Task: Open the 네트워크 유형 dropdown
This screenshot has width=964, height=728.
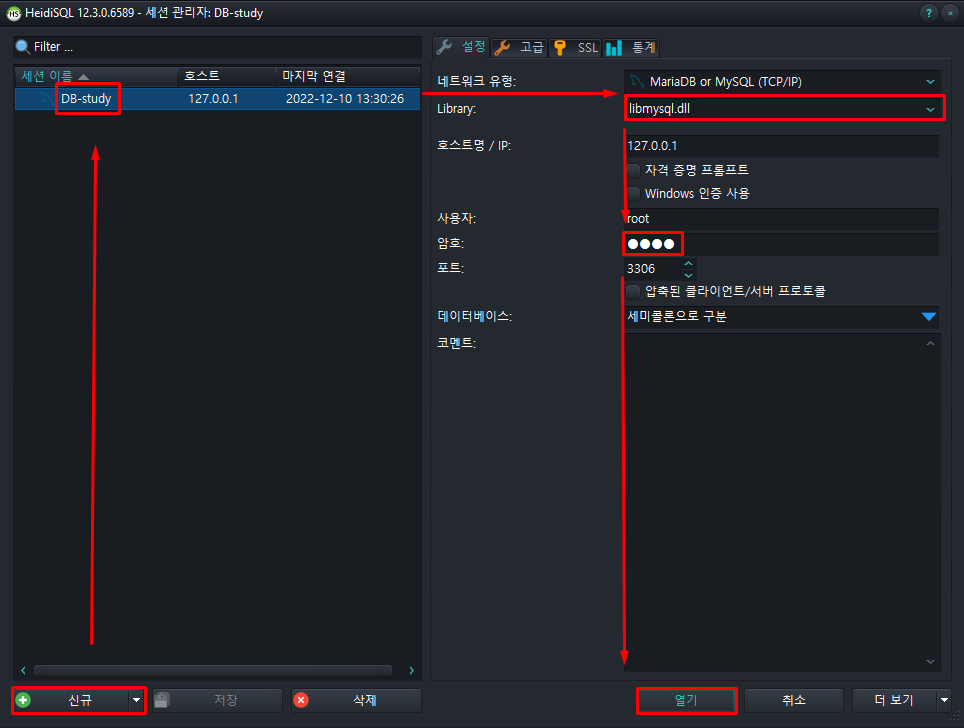Action: tap(930, 81)
